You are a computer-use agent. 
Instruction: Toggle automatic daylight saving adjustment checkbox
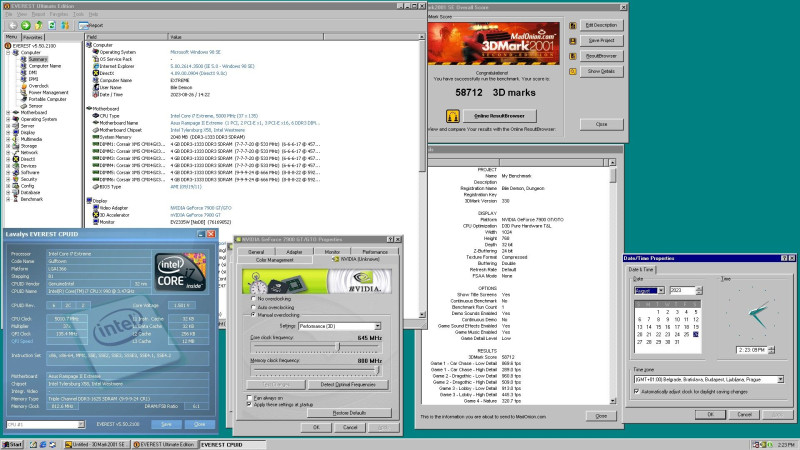point(636,391)
